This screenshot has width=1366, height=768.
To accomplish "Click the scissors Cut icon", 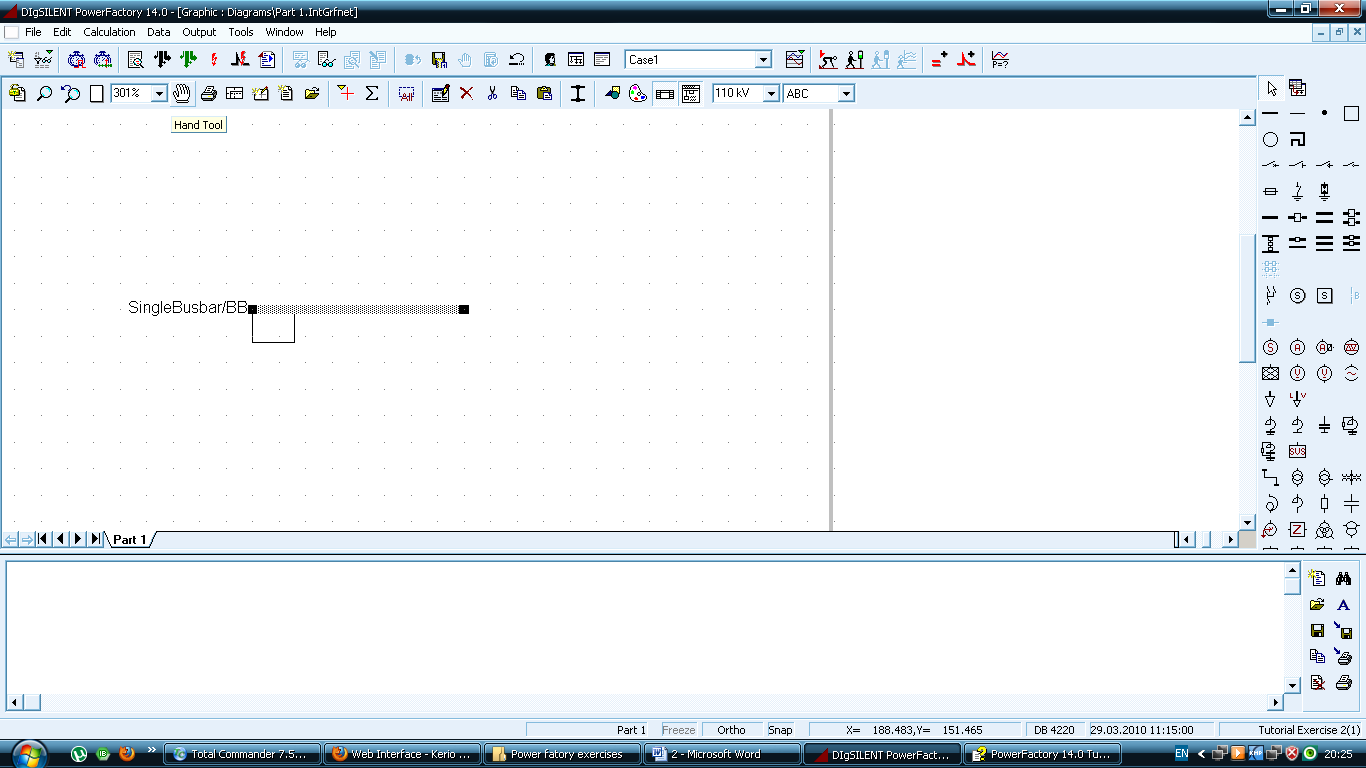I will click(492, 93).
